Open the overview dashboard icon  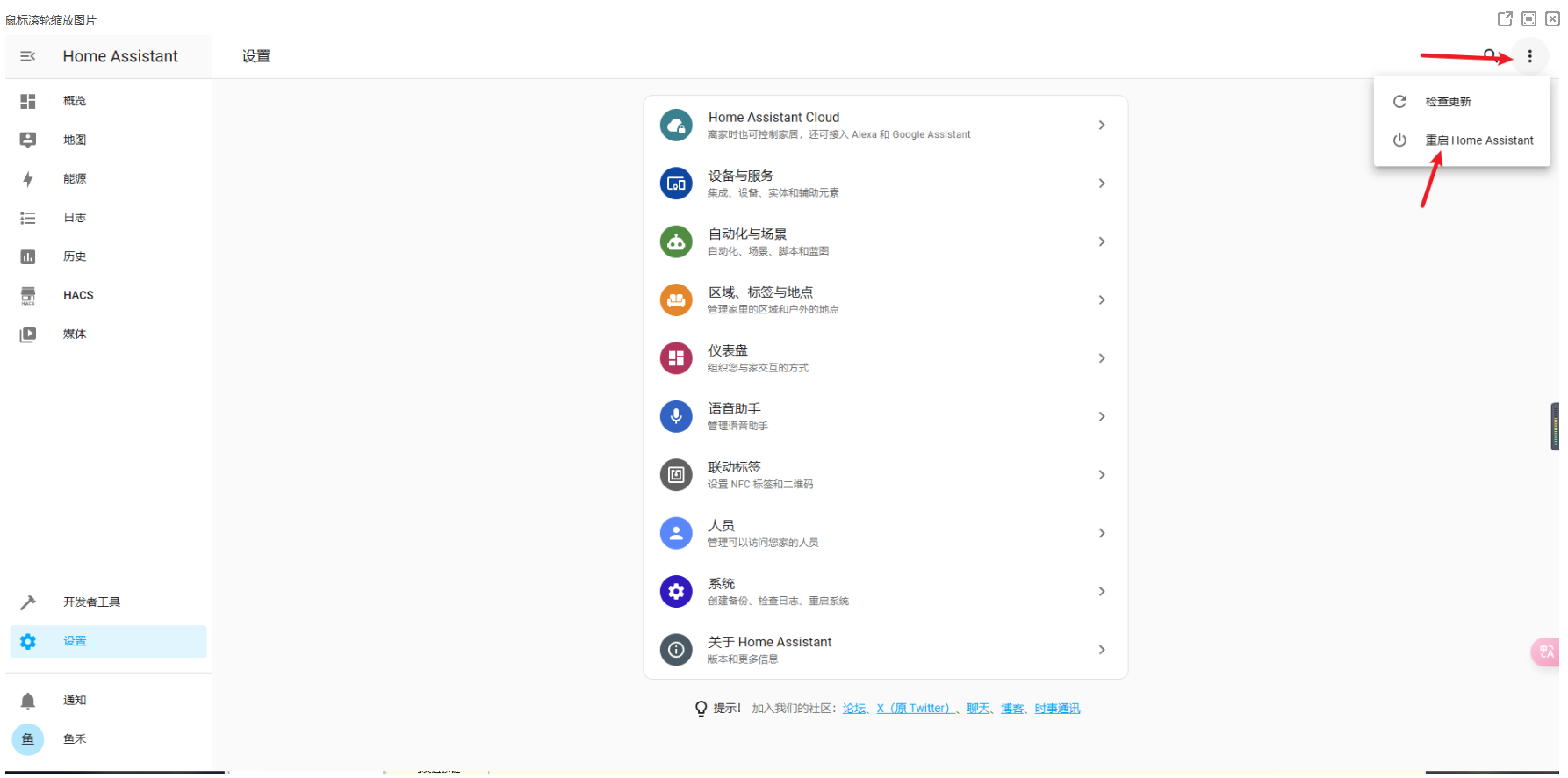(28, 102)
